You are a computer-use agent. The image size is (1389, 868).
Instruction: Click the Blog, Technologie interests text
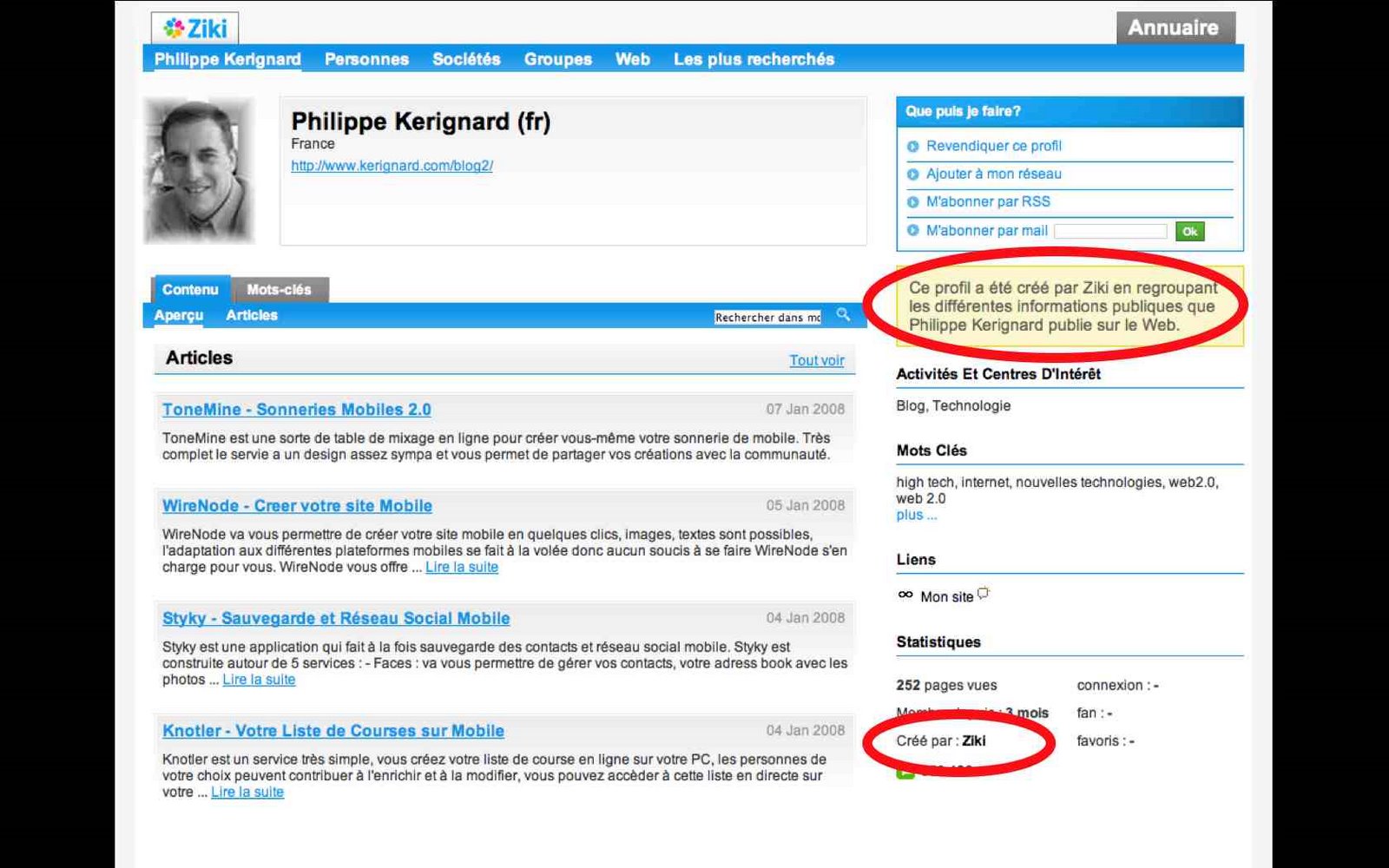[953, 405]
